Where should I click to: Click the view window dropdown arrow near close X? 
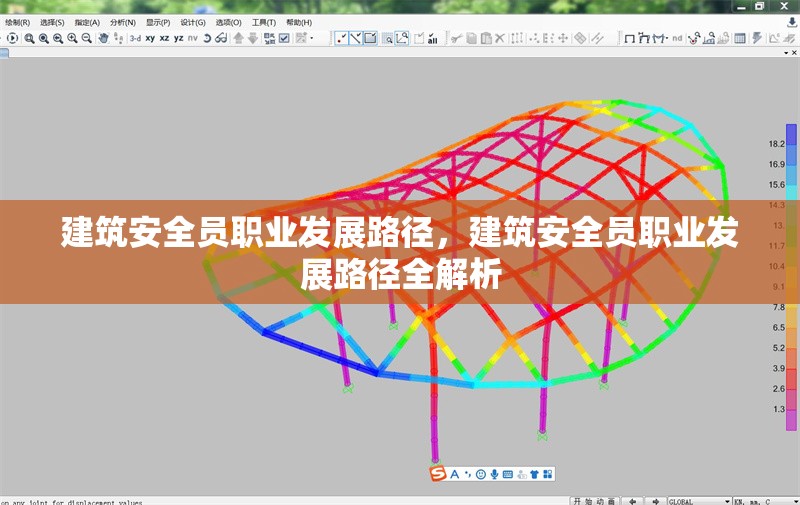click(x=786, y=53)
